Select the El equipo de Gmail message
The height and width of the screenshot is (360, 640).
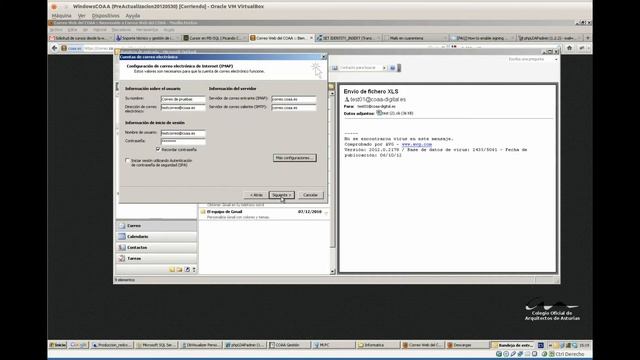pos(264,214)
